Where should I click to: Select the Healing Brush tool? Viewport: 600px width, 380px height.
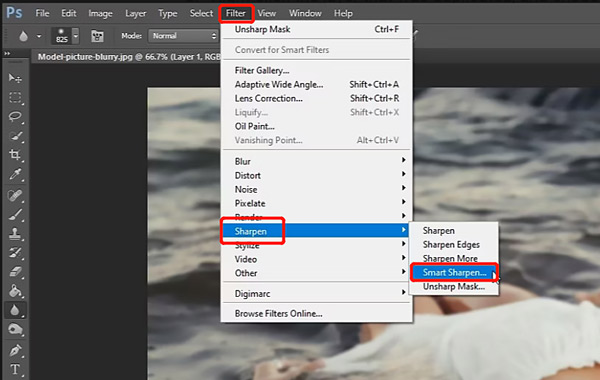coord(15,196)
